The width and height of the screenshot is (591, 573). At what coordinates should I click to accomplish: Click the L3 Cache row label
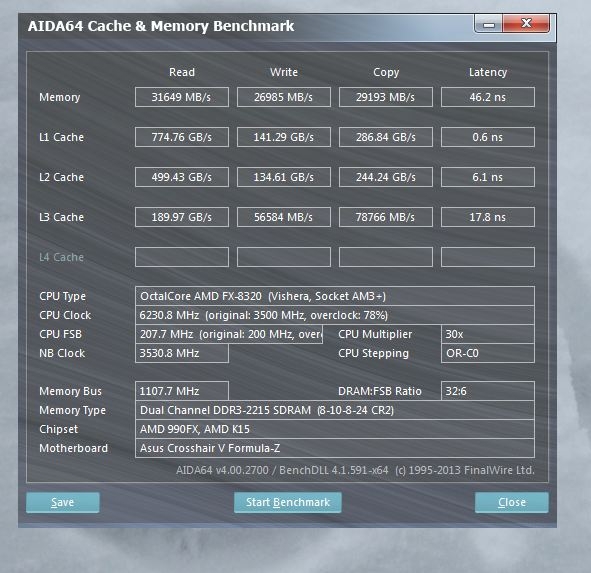tap(61, 217)
